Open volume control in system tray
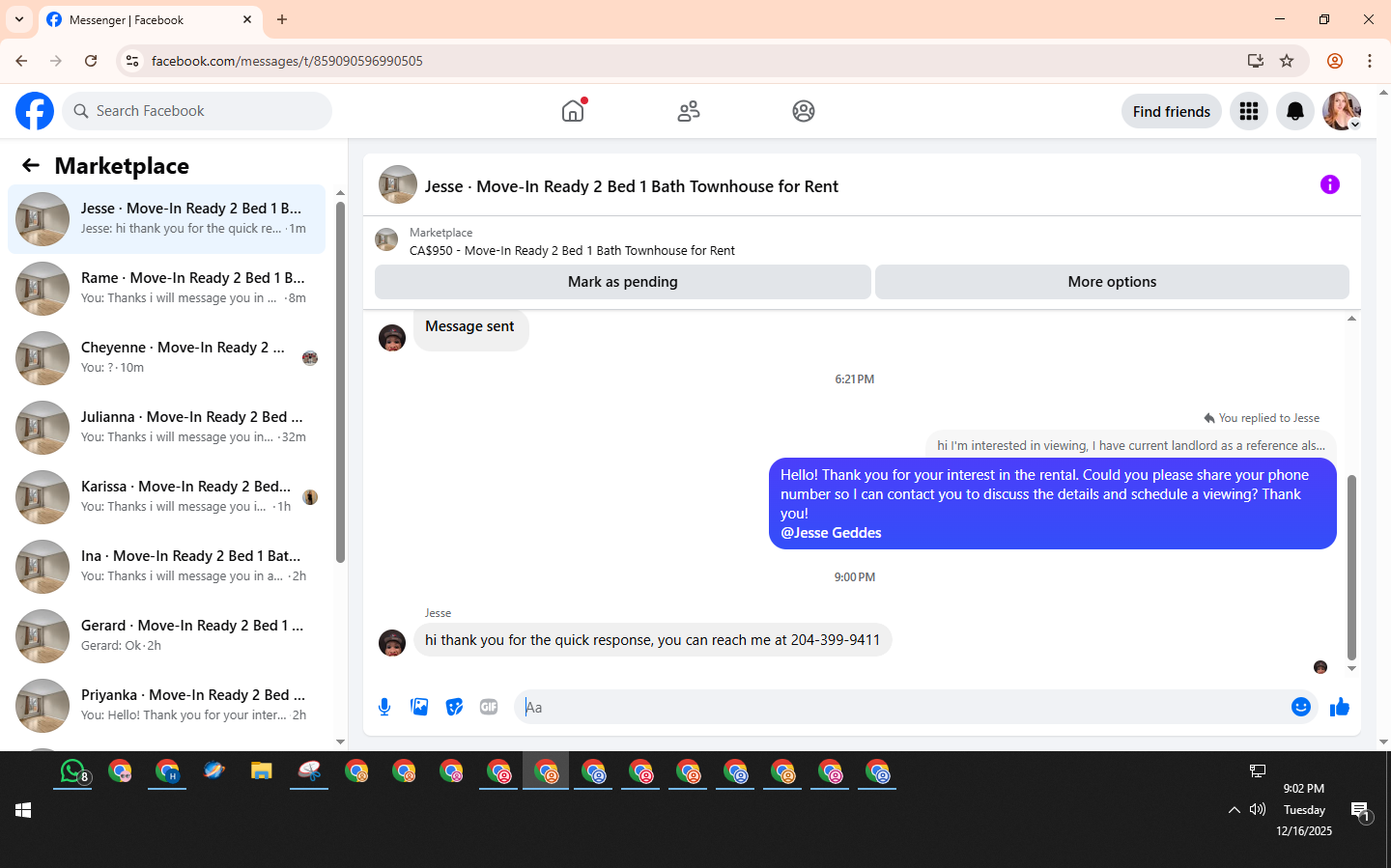Image resolution: width=1391 pixels, height=868 pixels. (1258, 810)
